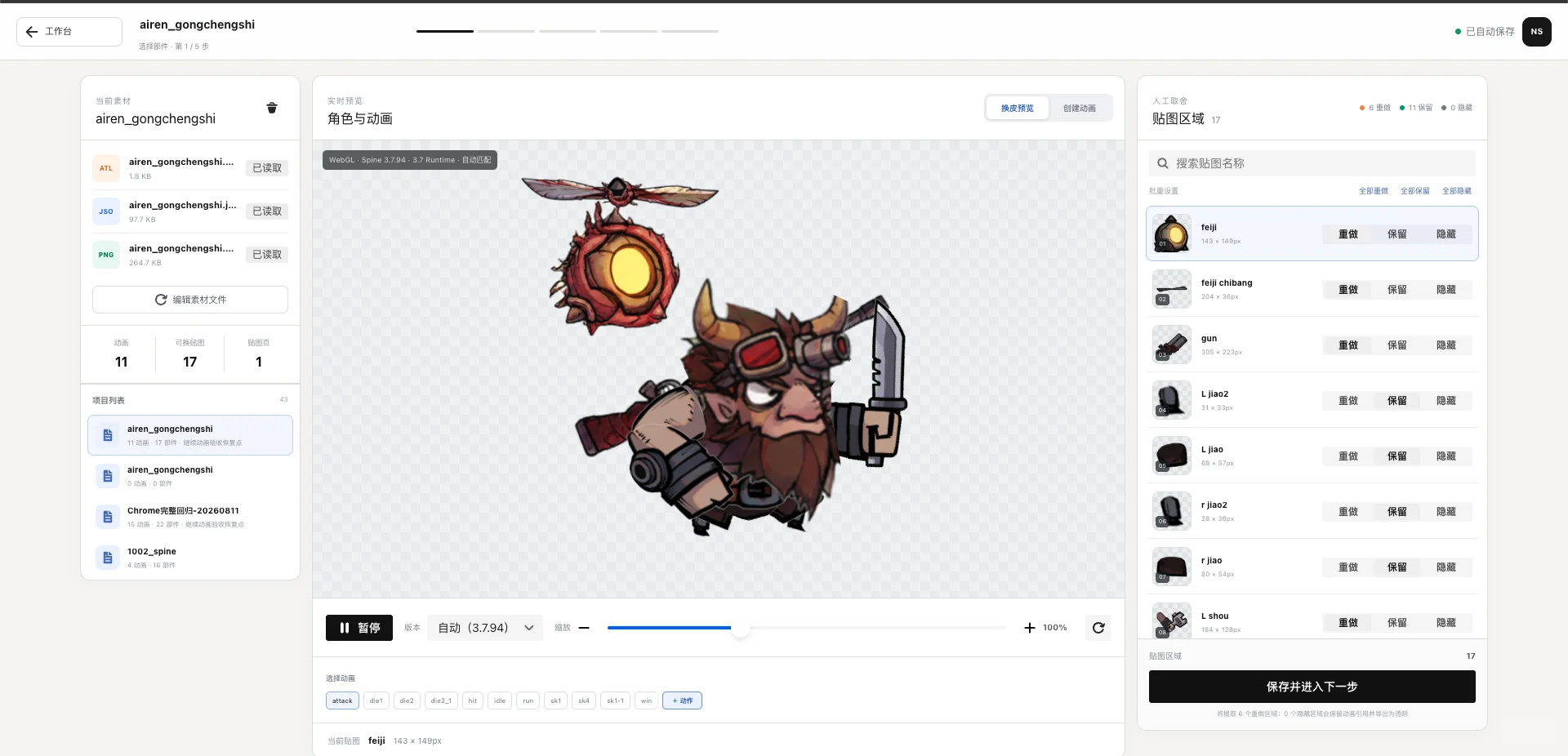Screen dimensions: 1568x756
Task: Select the gun texture thumbnail
Action: (x=1172, y=345)
